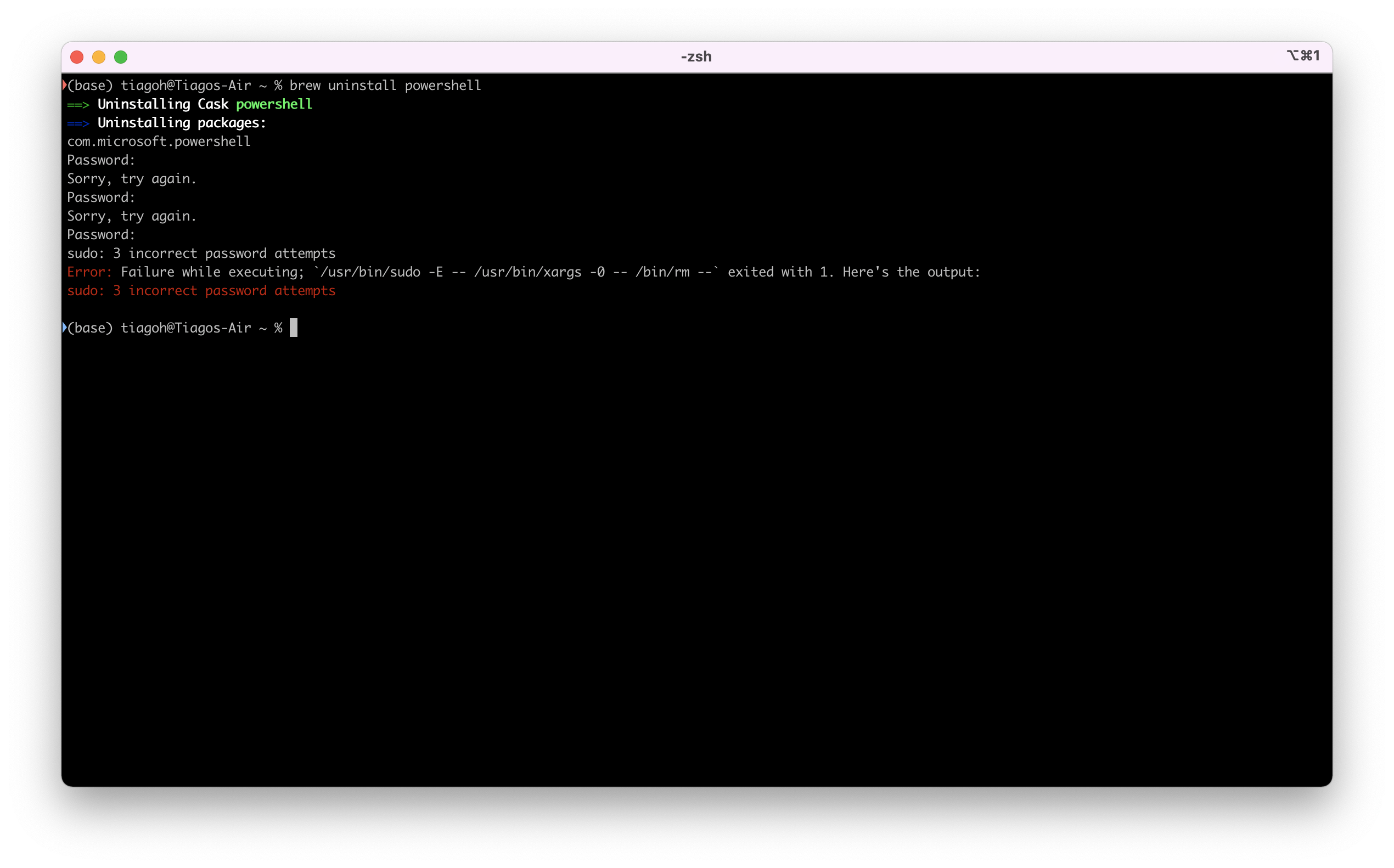Click the red prompt arrow before first prompt
This screenshot has height=868, width=1394.
point(64,84)
